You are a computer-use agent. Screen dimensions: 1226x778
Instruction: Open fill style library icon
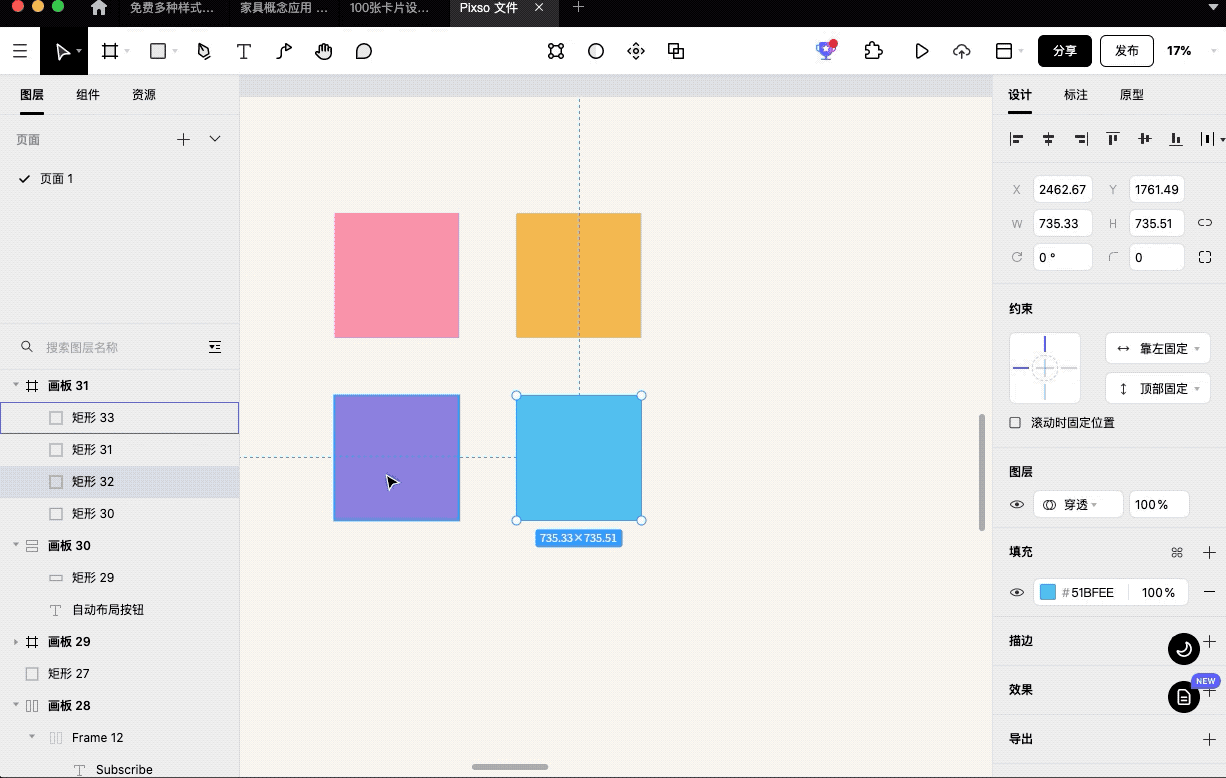point(1177,552)
